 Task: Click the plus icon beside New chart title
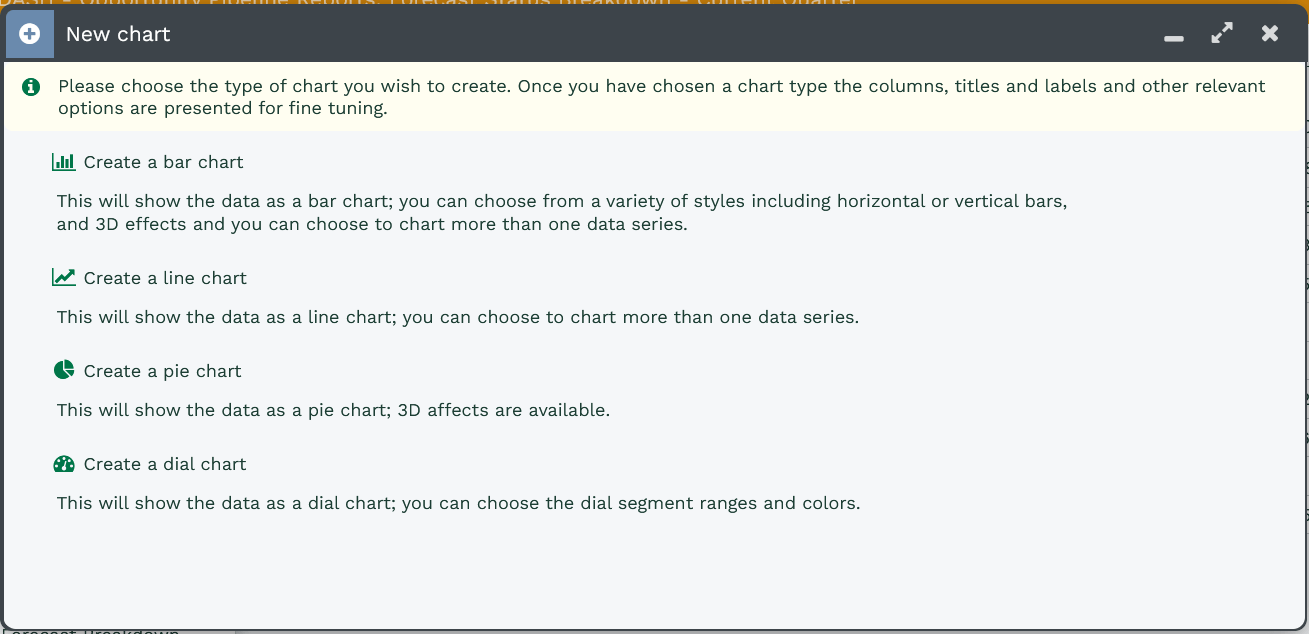30,34
